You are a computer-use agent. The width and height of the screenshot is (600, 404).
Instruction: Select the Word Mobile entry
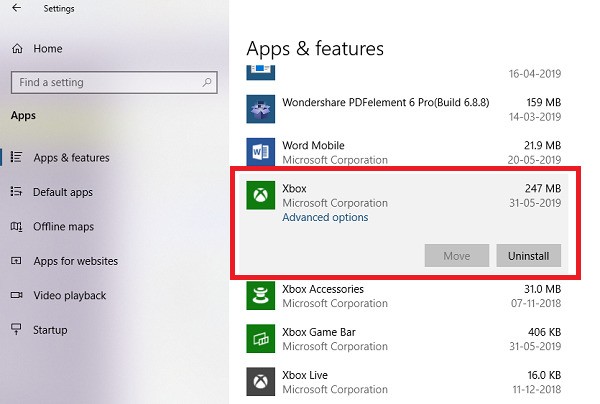click(404, 152)
